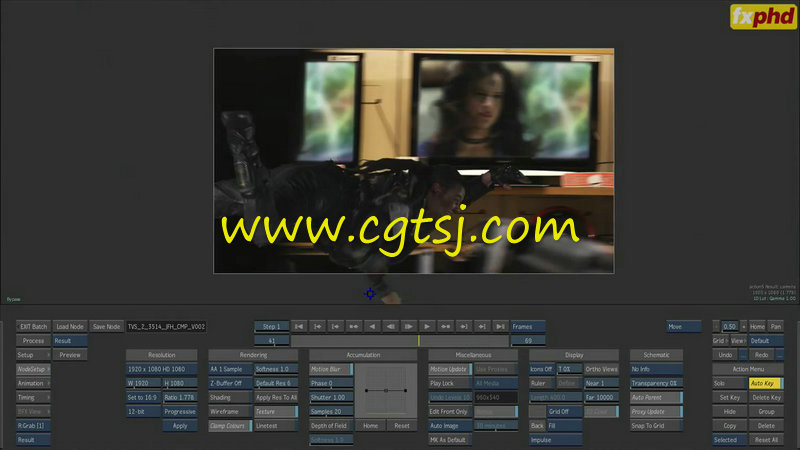Enable Play Lock
800x450 pixels.
[450, 383]
